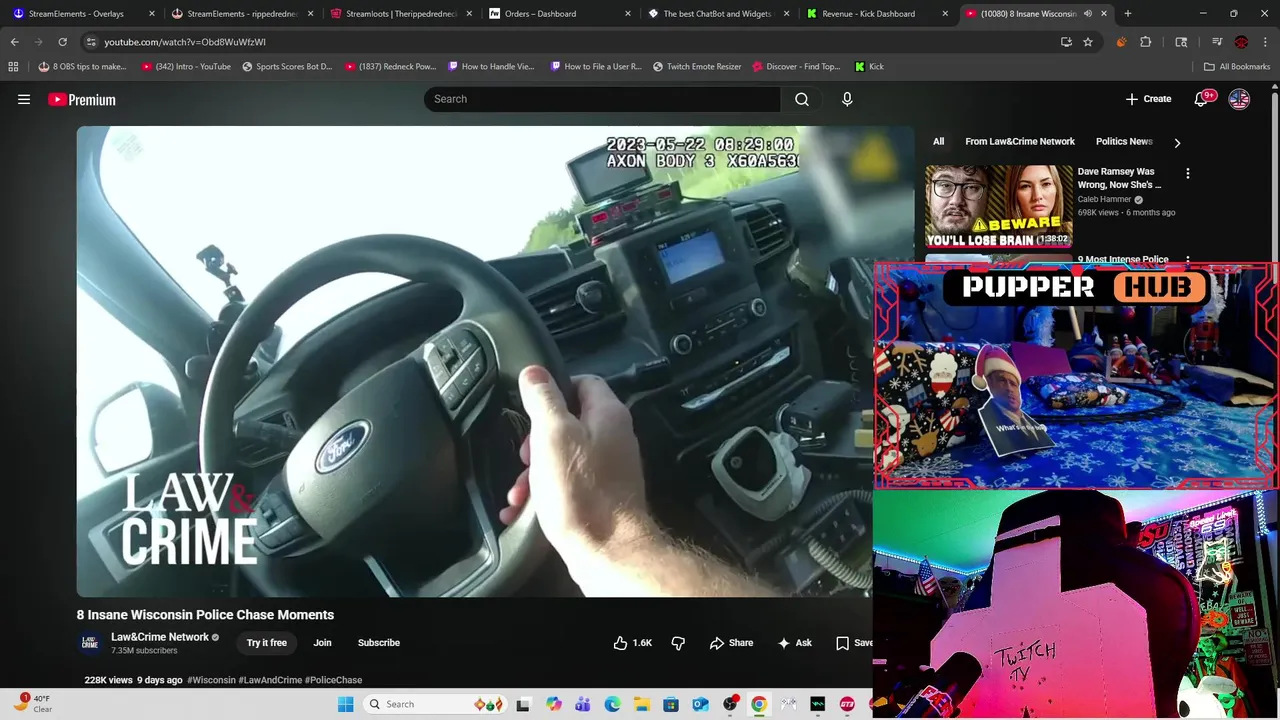The height and width of the screenshot is (720, 1280).
Task: View site information icon in address bar
Action: point(90,42)
